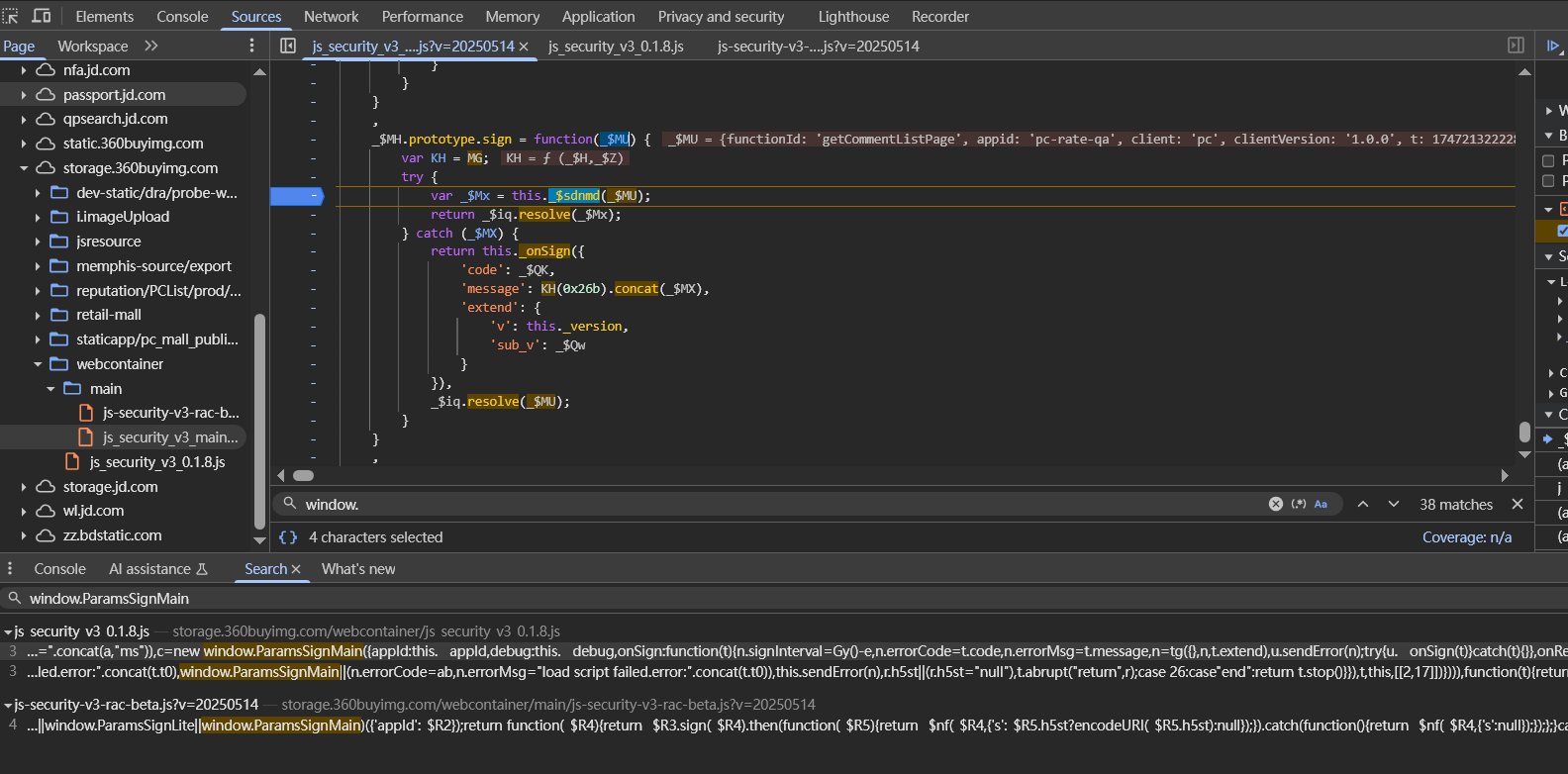The width and height of the screenshot is (1568, 774).
Task: Toggle match case in find bar
Action: pos(1321,504)
